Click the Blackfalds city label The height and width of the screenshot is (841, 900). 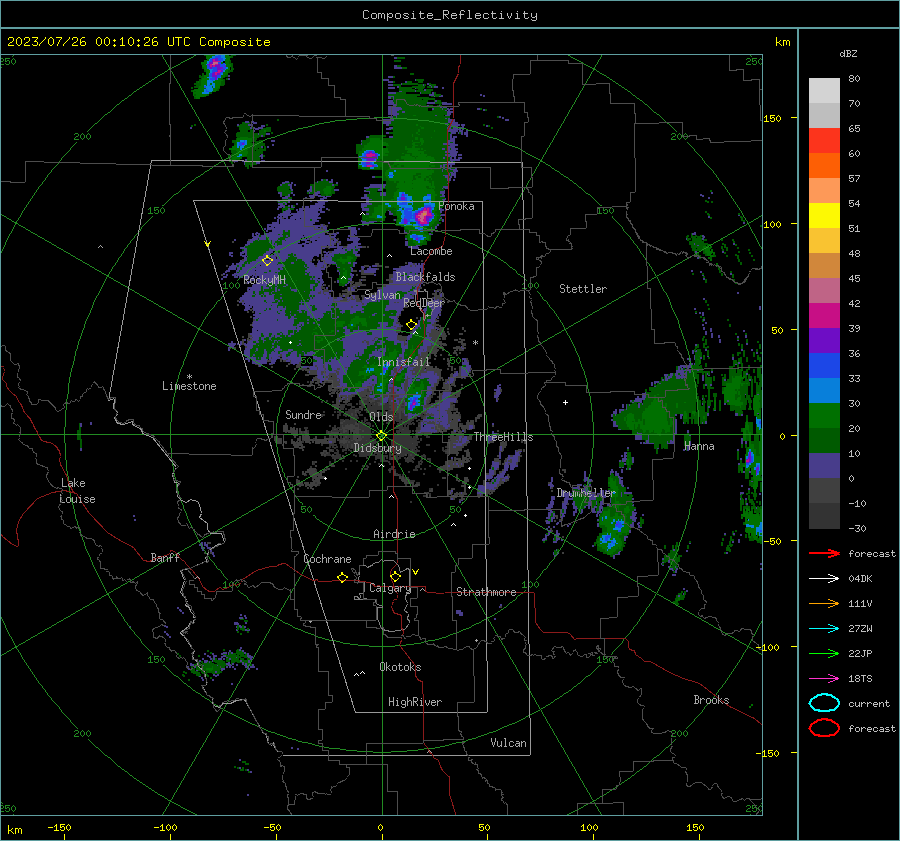pyautogui.click(x=425, y=277)
